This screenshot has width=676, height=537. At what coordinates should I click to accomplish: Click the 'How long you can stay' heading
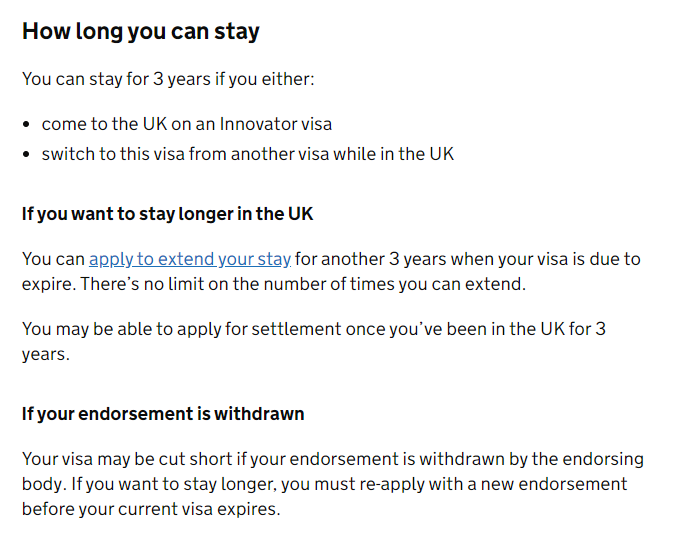[141, 32]
